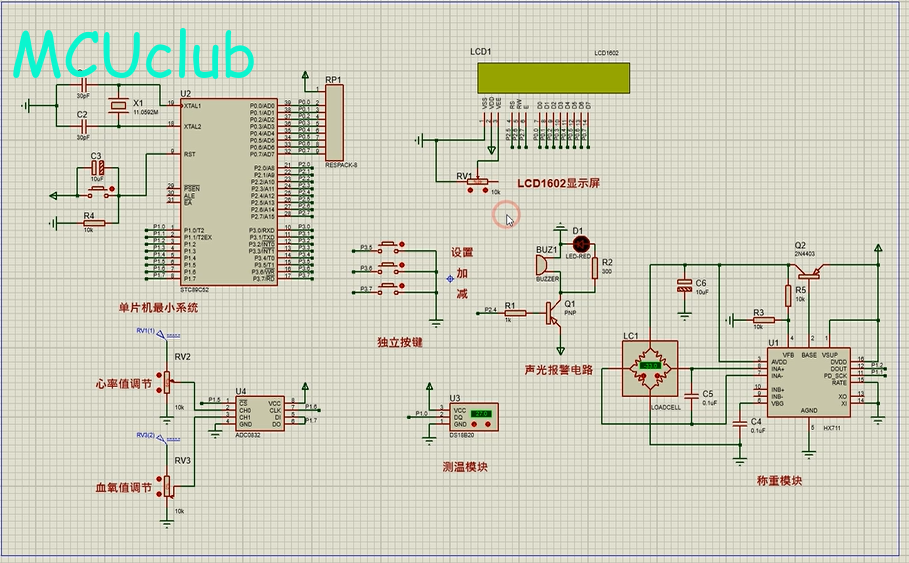Image resolution: width=909 pixels, height=563 pixels.
Task: Click the 独立按键 label
Action: [400, 343]
